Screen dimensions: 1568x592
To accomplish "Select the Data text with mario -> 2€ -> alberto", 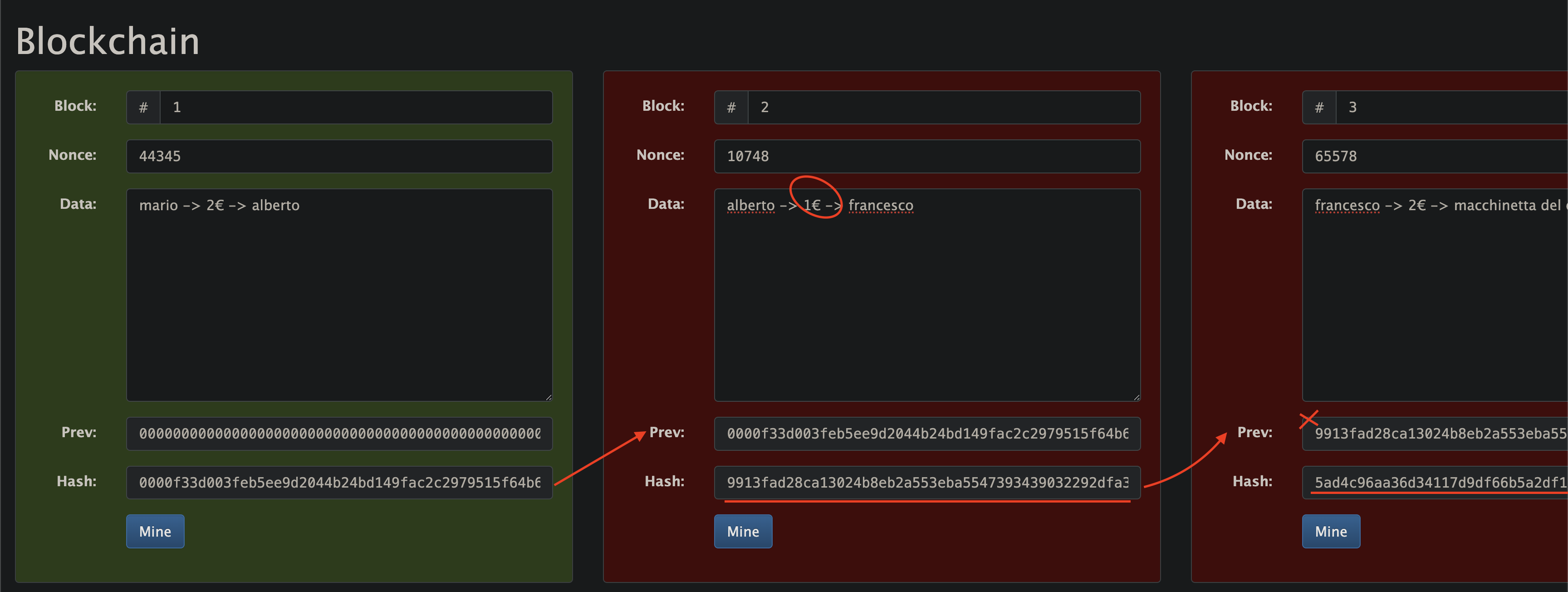I will click(339, 296).
